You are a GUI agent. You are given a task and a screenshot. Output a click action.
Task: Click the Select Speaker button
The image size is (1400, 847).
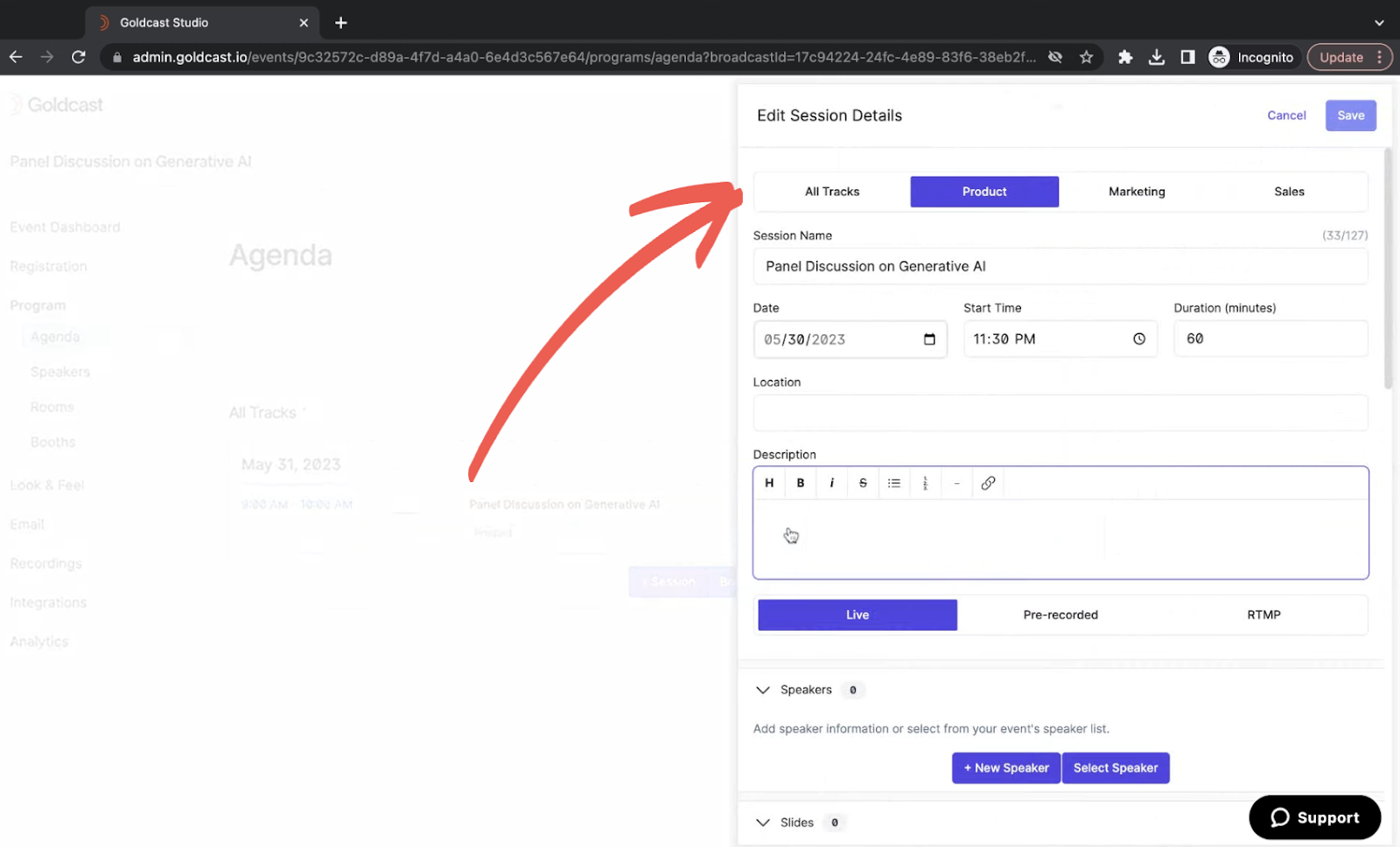click(1116, 768)
